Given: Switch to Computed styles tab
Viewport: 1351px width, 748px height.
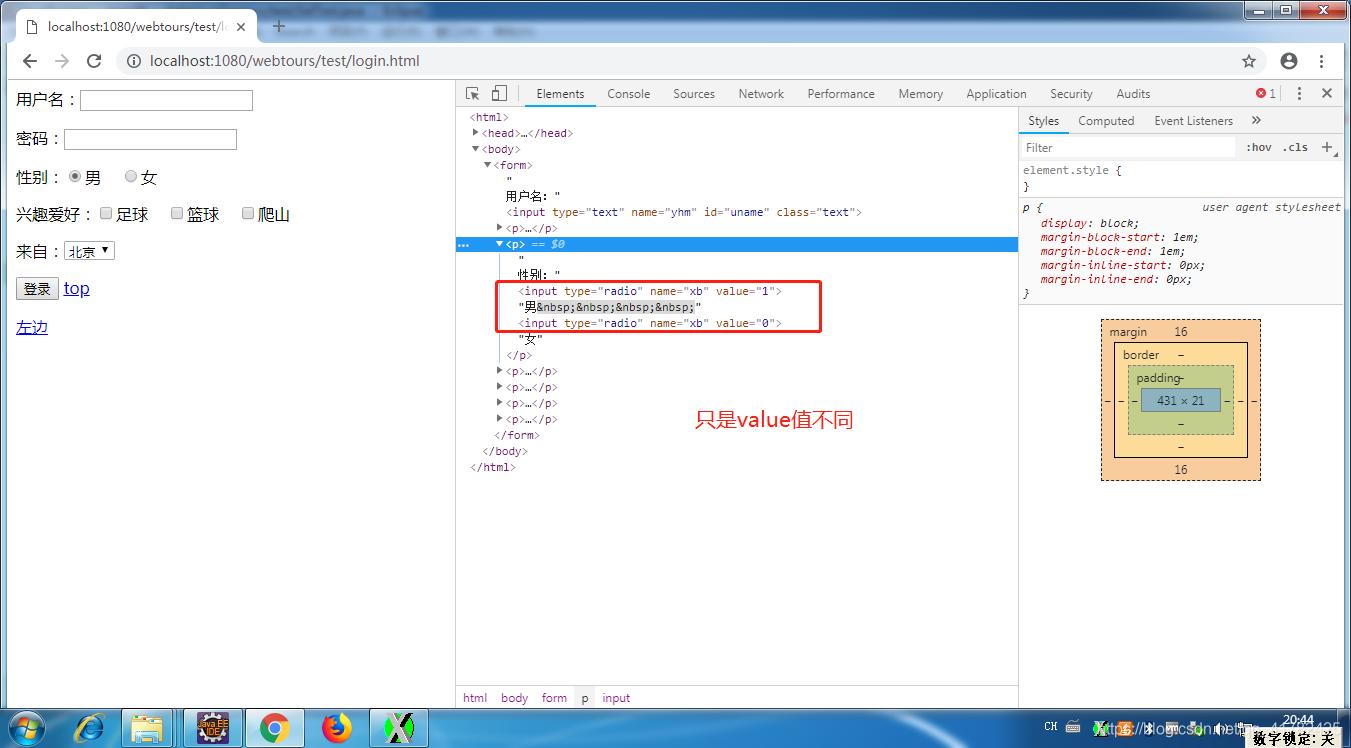Looking at the screenshot, I should coord(1106,121).
